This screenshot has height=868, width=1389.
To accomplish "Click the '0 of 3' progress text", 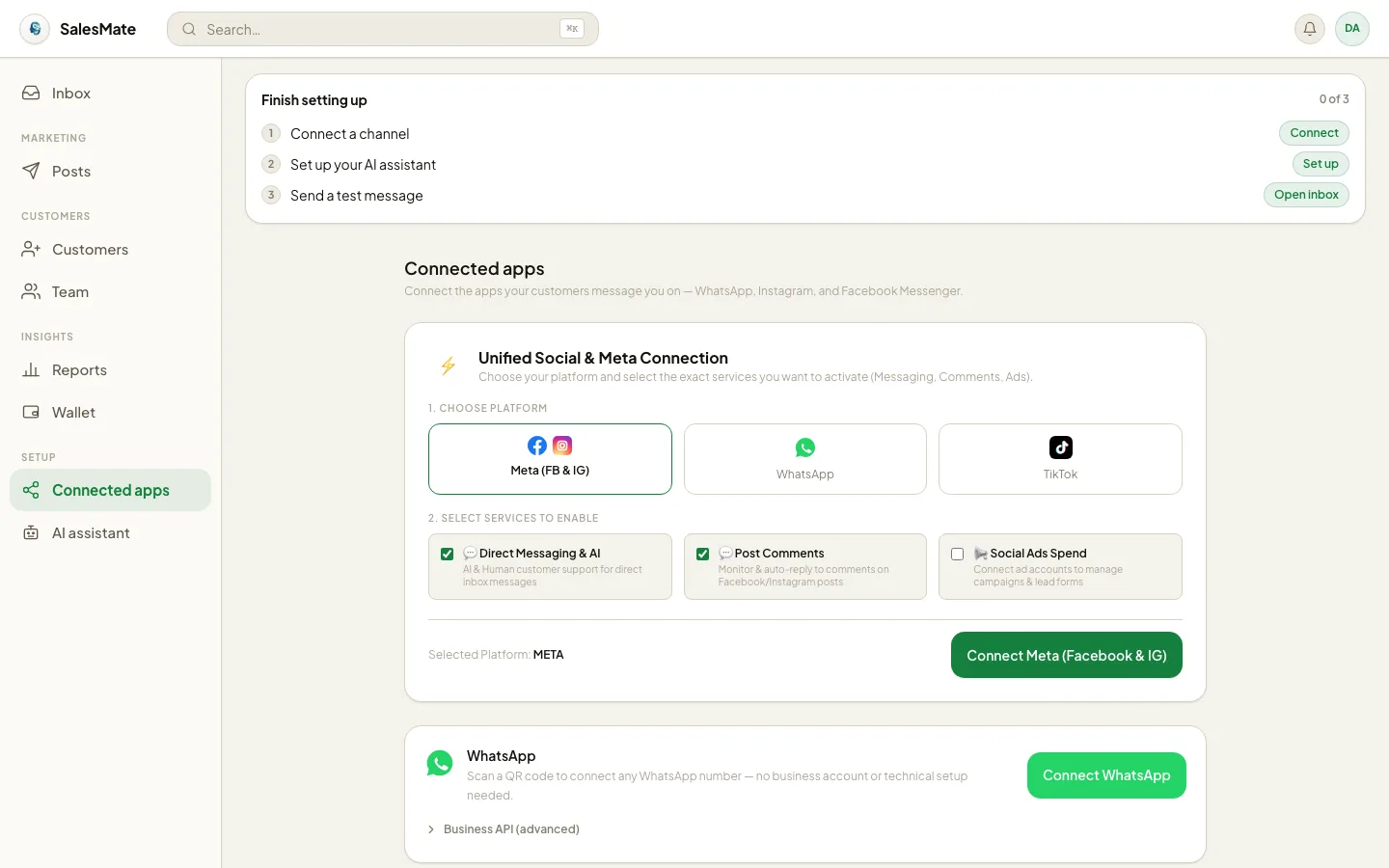I will (1334, 99).
